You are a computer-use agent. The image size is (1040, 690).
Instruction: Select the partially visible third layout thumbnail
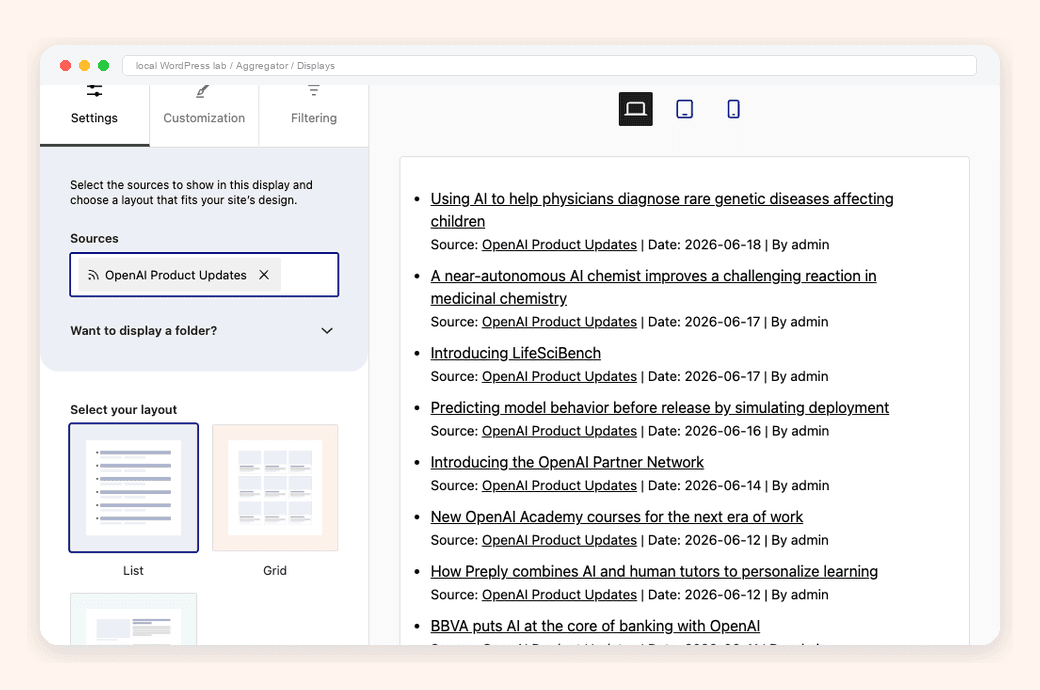pos(133,619)
